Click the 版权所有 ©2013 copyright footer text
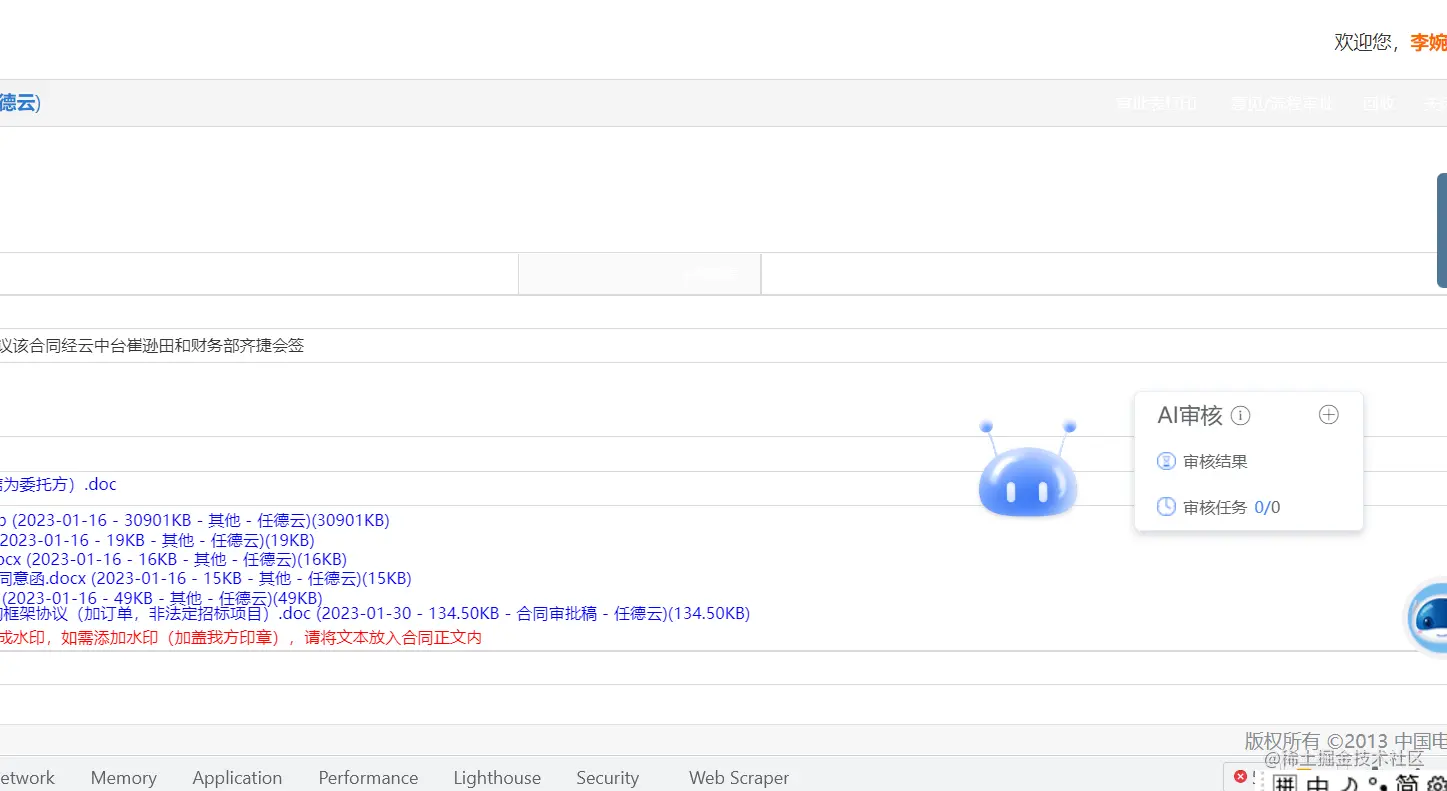Screen dimensions: 1447x791 click(1346, 741)
